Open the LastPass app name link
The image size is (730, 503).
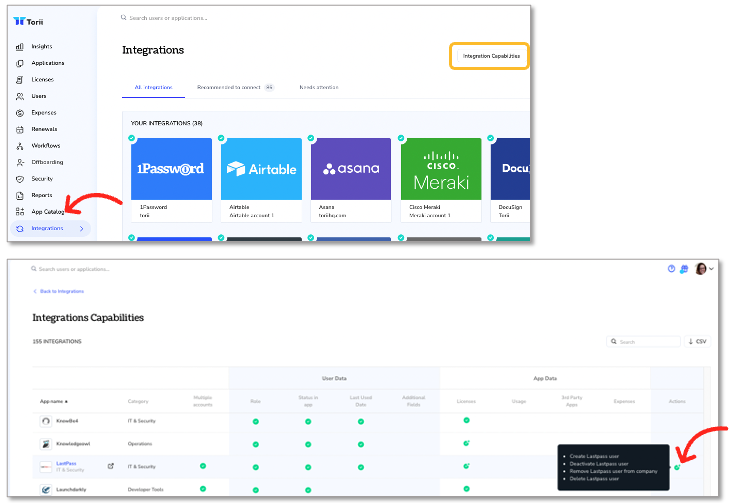66,463
